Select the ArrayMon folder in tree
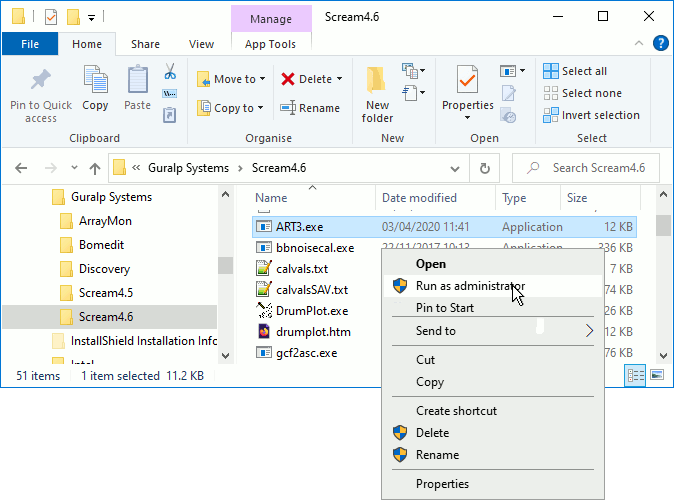The image size is (674, 500). pos(105,221)
